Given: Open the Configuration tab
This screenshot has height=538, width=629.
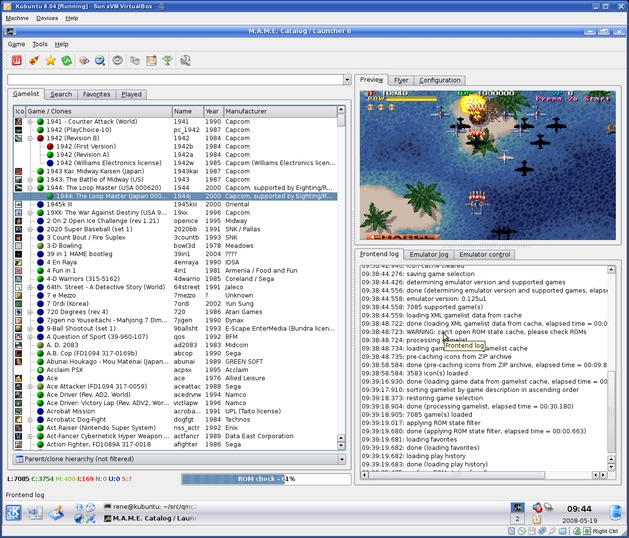Looking at the screenshot, I should click(440, 80).
